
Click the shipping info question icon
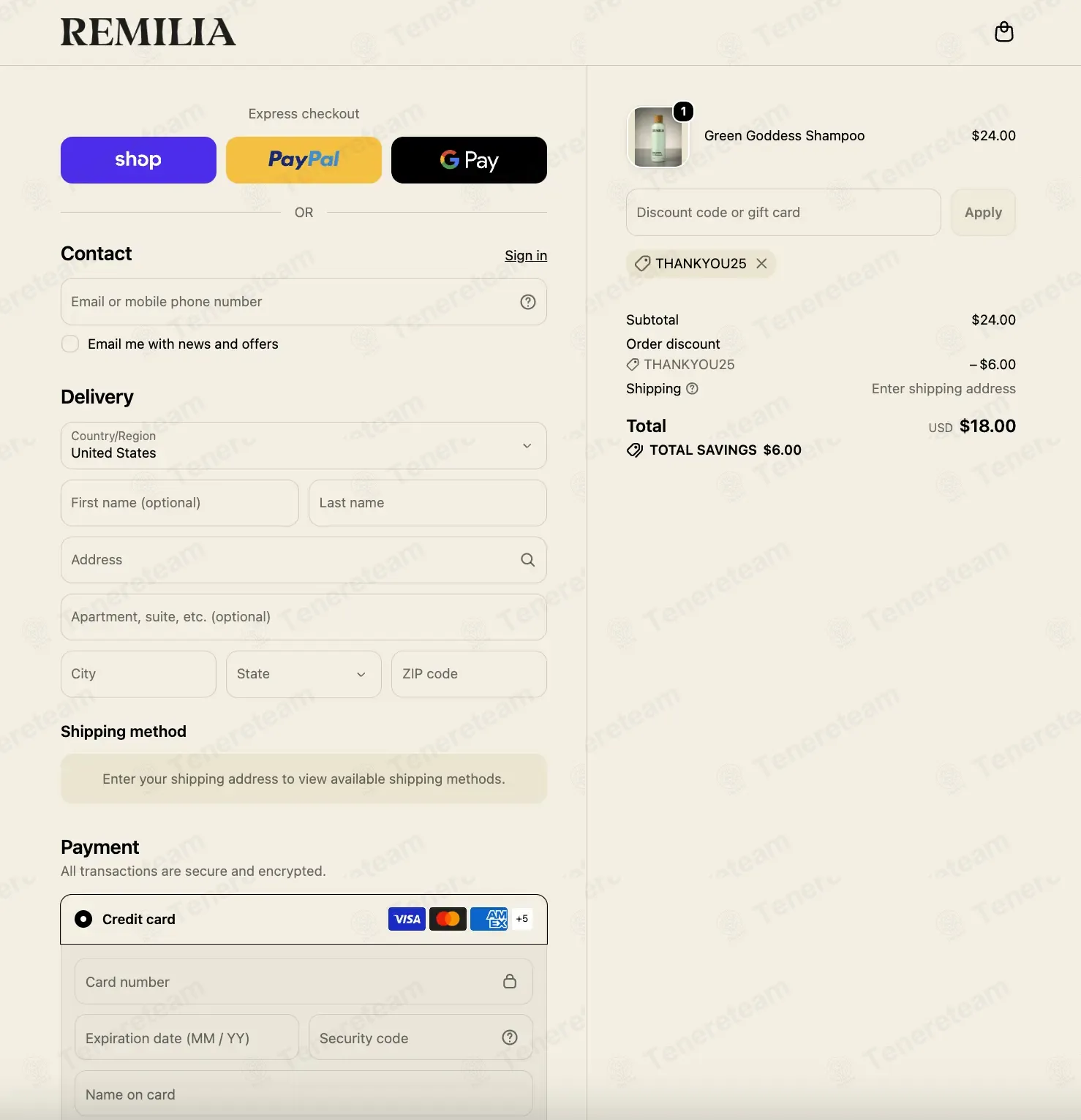[x=692, y=389]
